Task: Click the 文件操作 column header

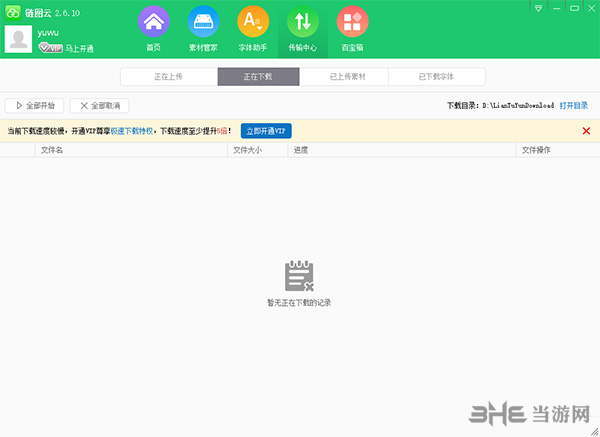Action: [x=558, y=150]
